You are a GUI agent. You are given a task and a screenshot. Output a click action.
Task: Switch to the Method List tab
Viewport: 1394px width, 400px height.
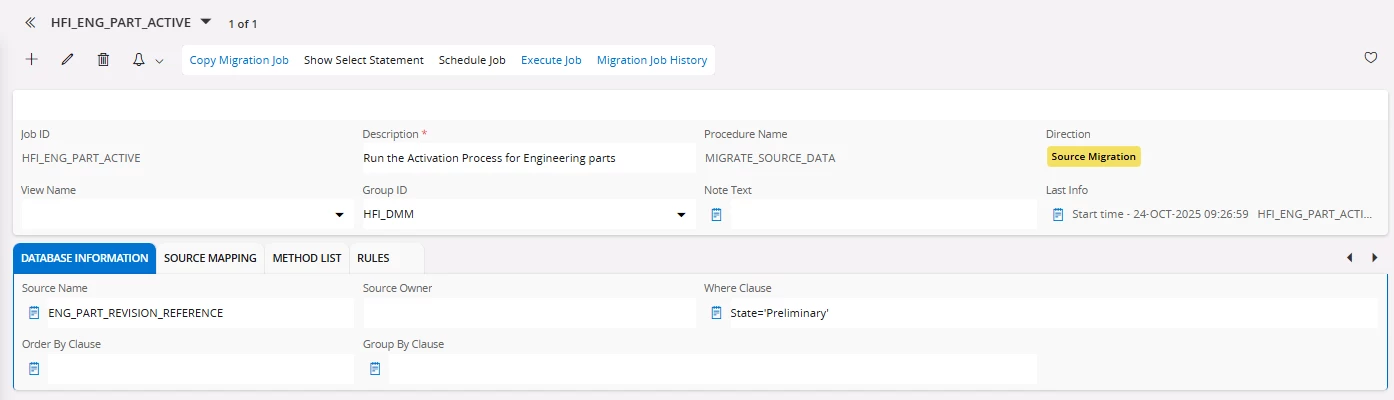tap(307, 258)
